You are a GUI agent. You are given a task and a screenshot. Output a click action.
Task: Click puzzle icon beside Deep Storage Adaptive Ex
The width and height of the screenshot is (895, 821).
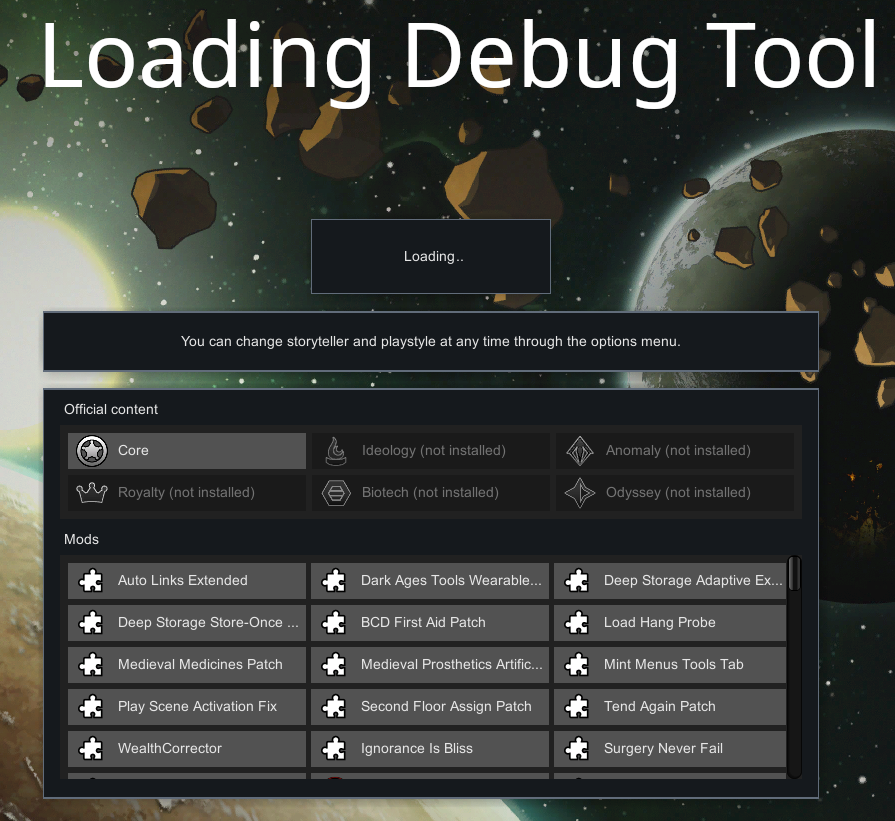pos(578,581)
